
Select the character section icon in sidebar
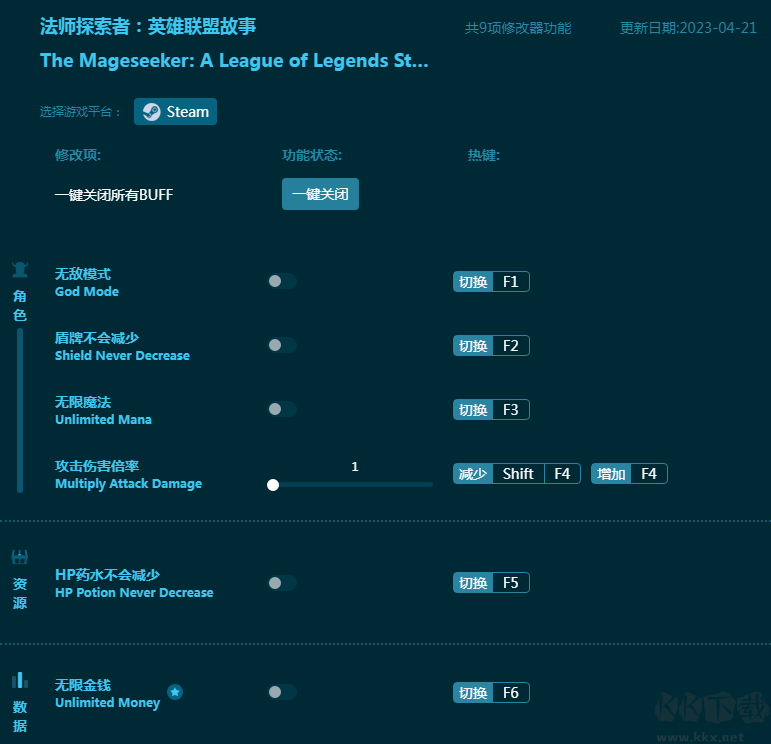point(20,270)
